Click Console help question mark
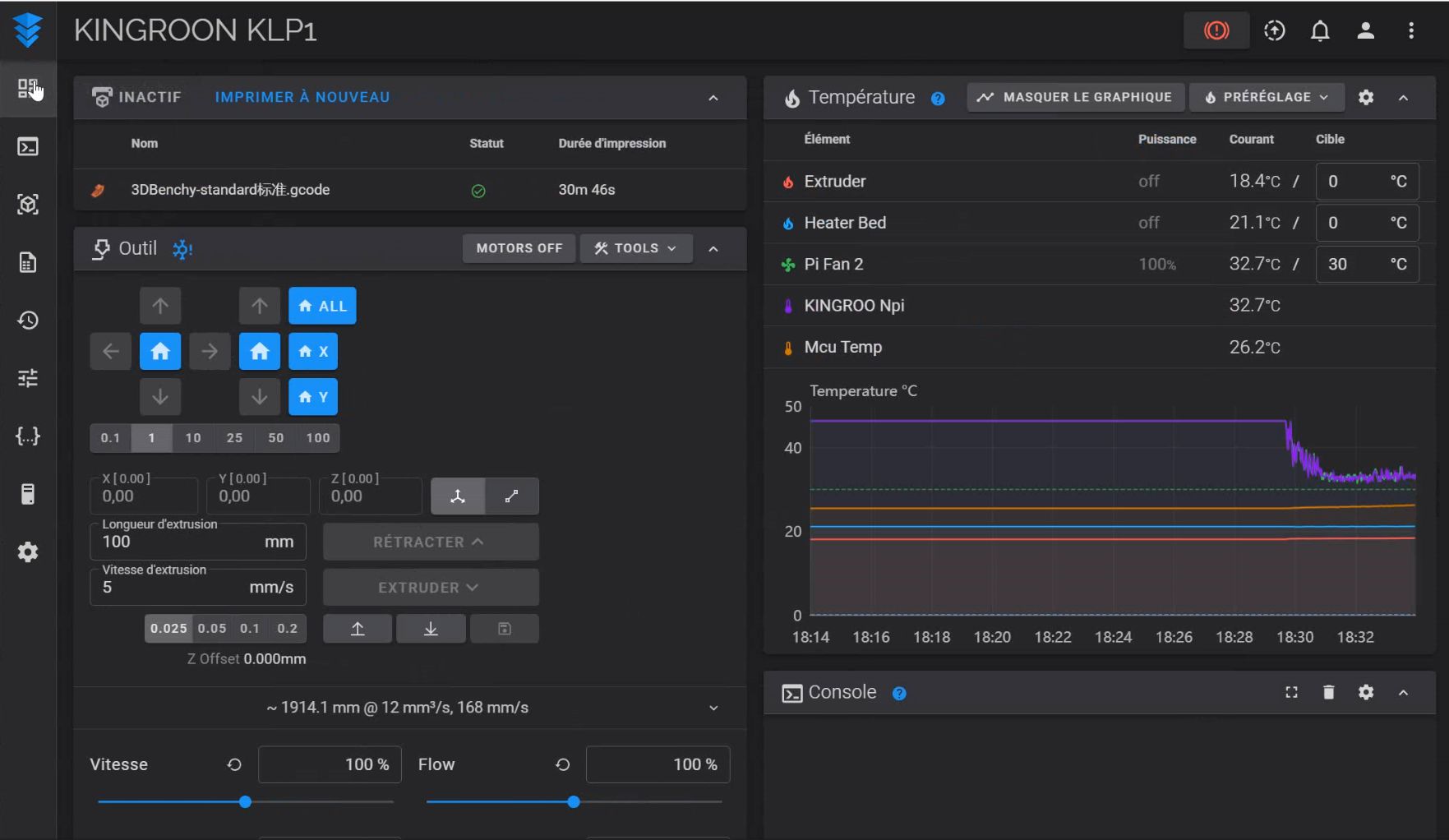Viewport: 1449px width, 840px height. [x=899, y=694]
